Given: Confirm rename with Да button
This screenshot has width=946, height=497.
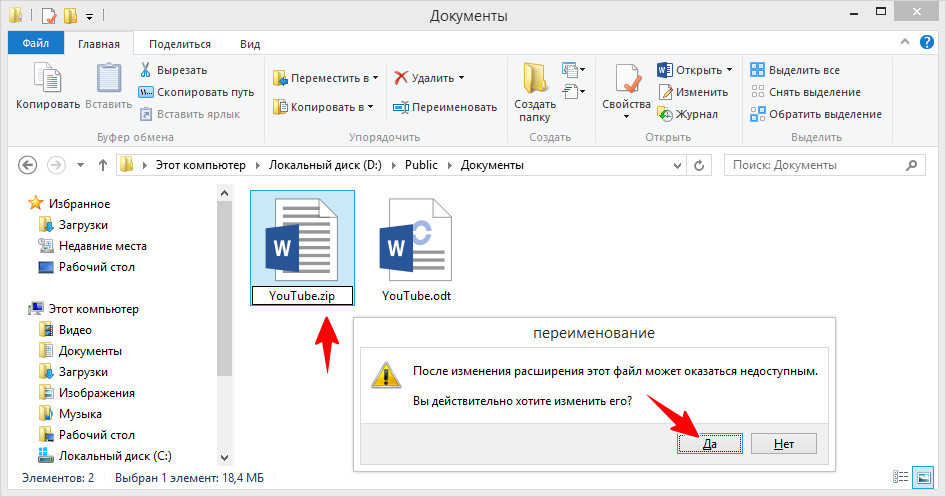Looking at the screenshot, I should click(710, 443).
